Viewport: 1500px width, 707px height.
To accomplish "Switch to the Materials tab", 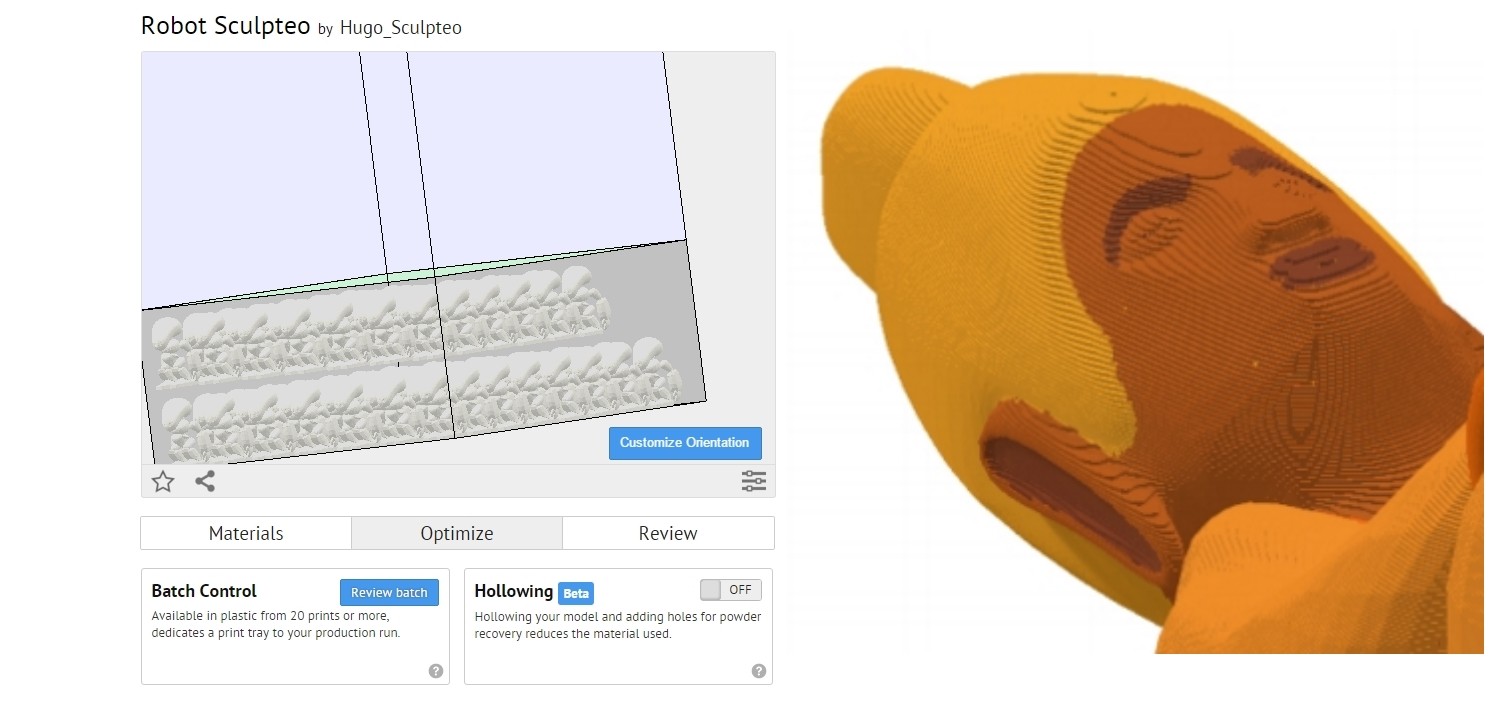I will click(246, 533).
